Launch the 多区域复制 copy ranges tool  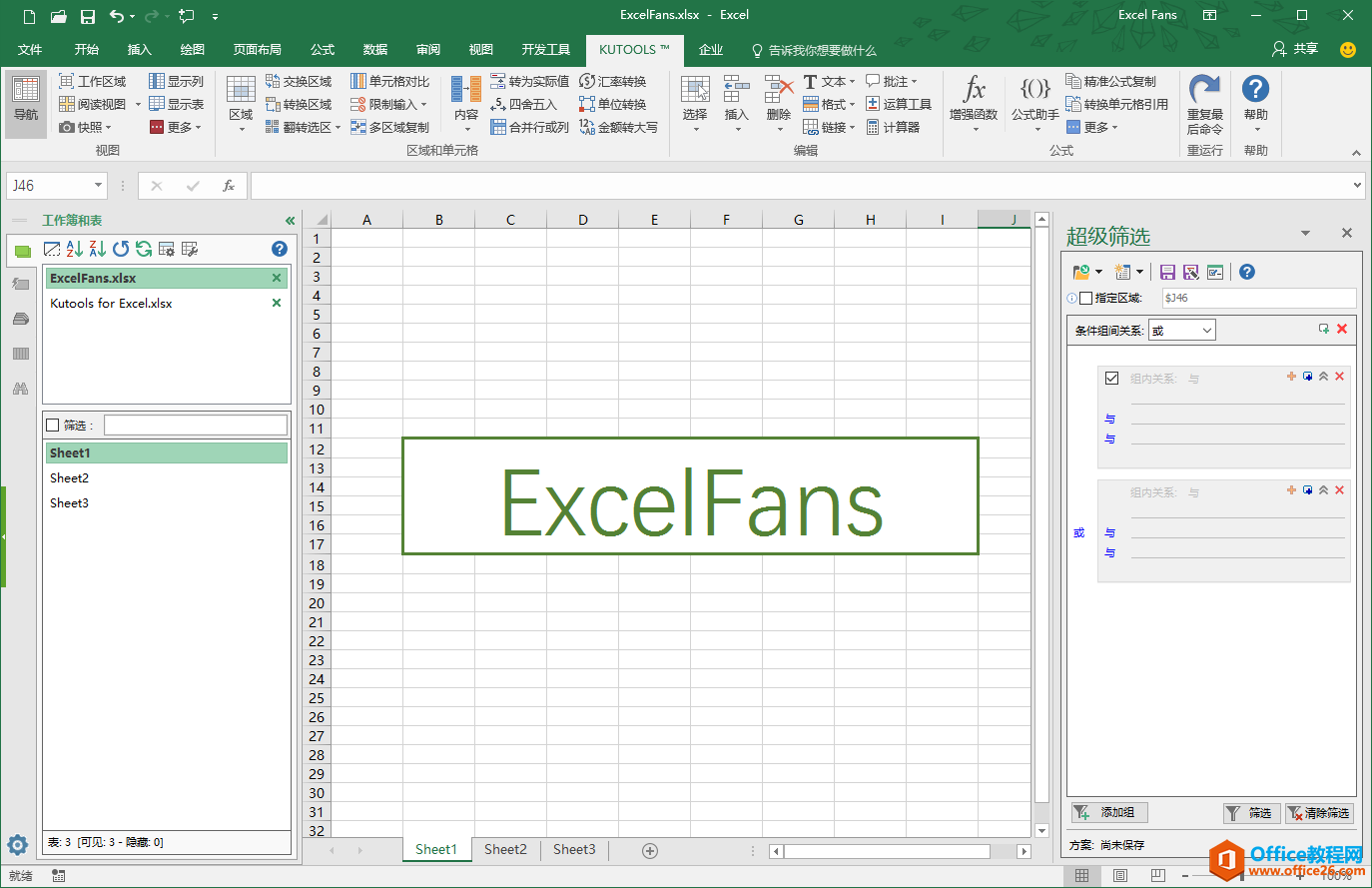tap(389, 128)
